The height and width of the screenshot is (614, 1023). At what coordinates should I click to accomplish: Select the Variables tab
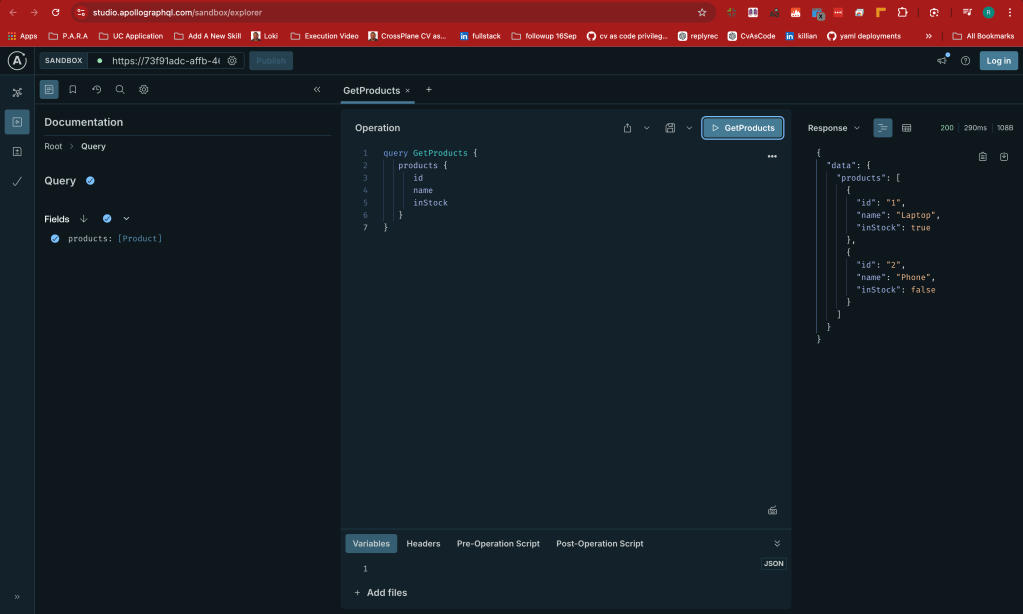pos(371,544)
